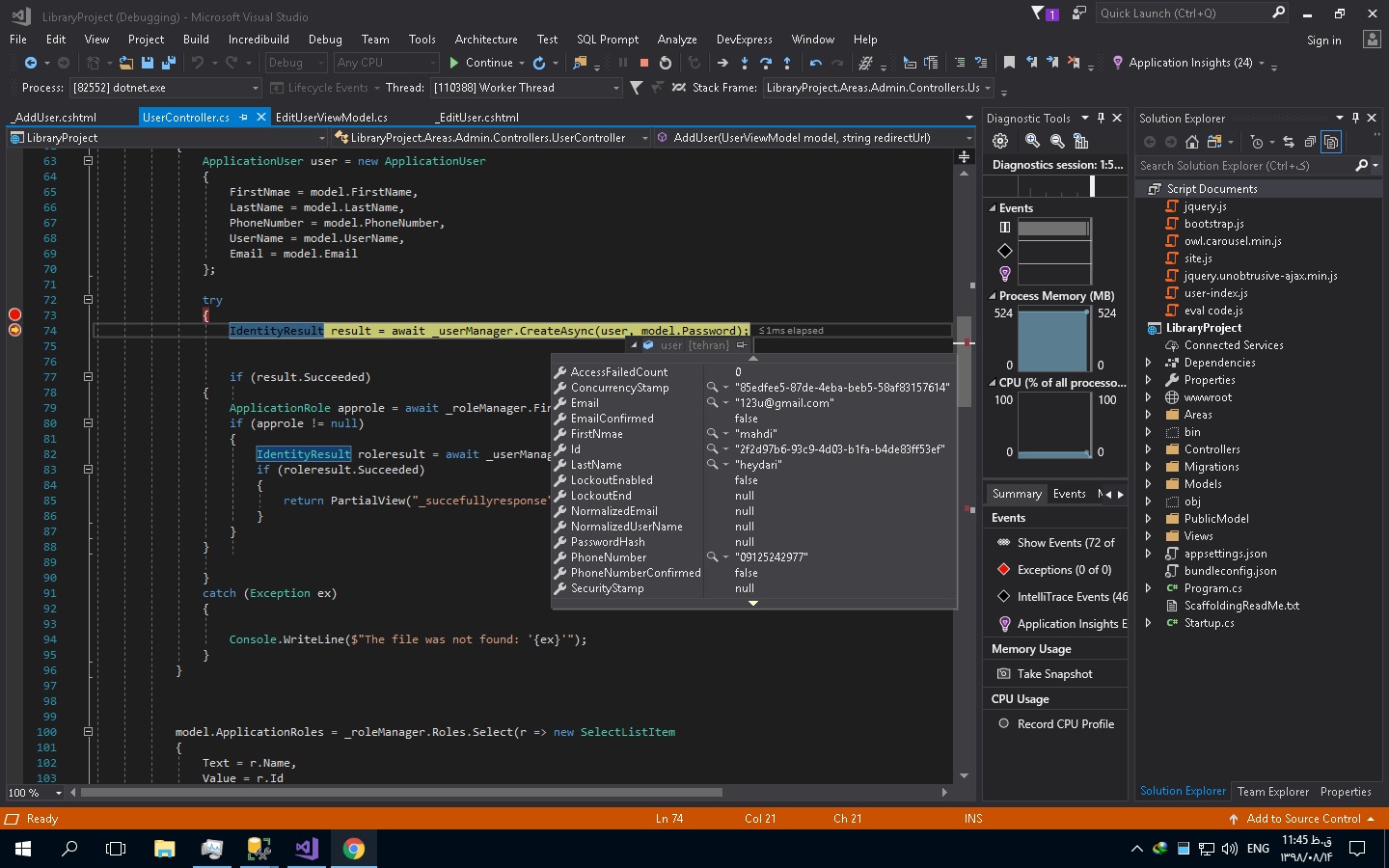Step Out with the up-arrow debug icon
The width and height of the screenshot is (1389, 868).
point(787,63)
